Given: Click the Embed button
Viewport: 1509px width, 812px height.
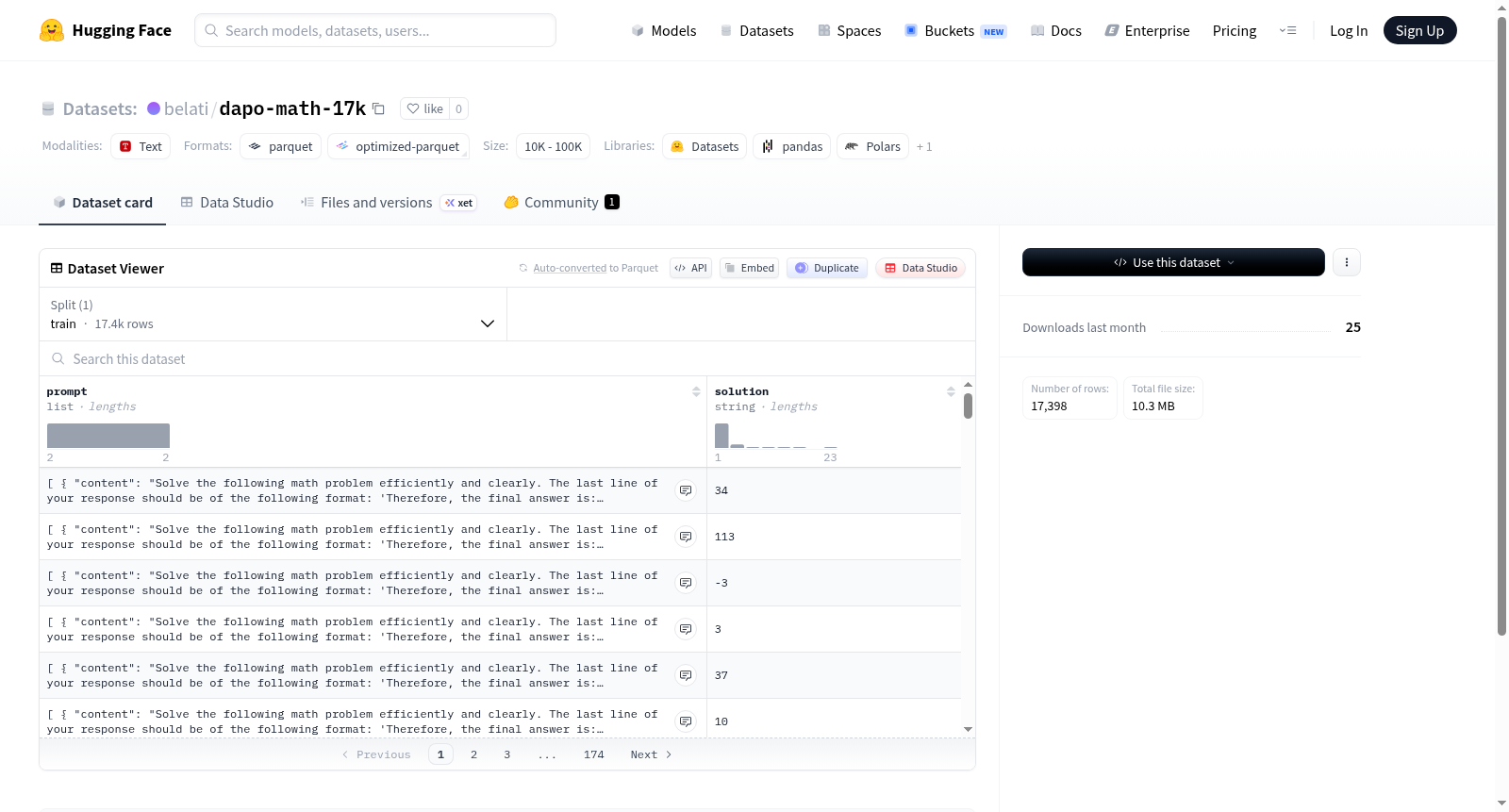Looking at the screenshot, I should pyautogui.click(x=749, y=268).
